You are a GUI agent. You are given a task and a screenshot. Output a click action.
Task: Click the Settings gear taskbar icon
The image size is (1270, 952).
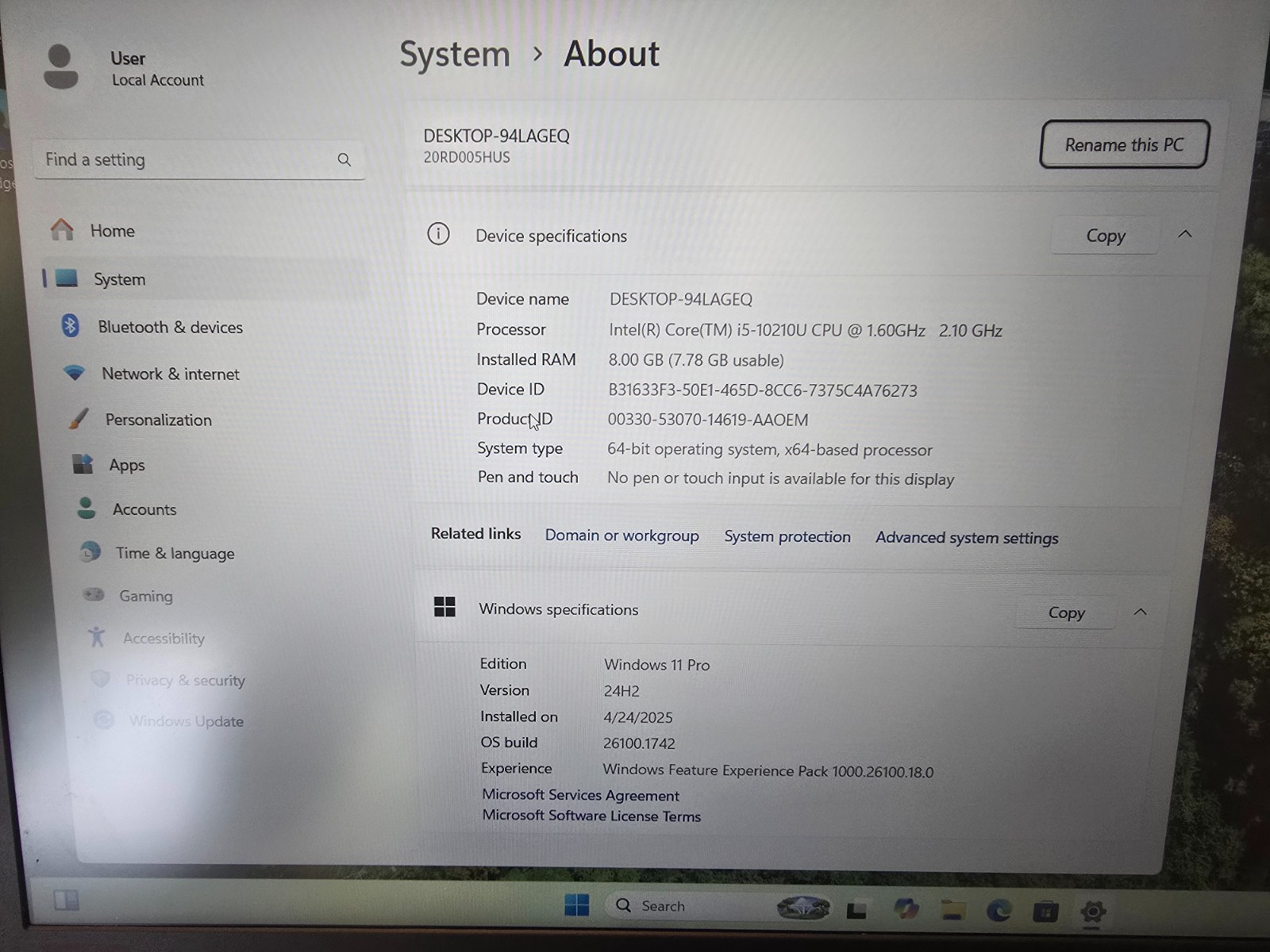pos(1093,912)
